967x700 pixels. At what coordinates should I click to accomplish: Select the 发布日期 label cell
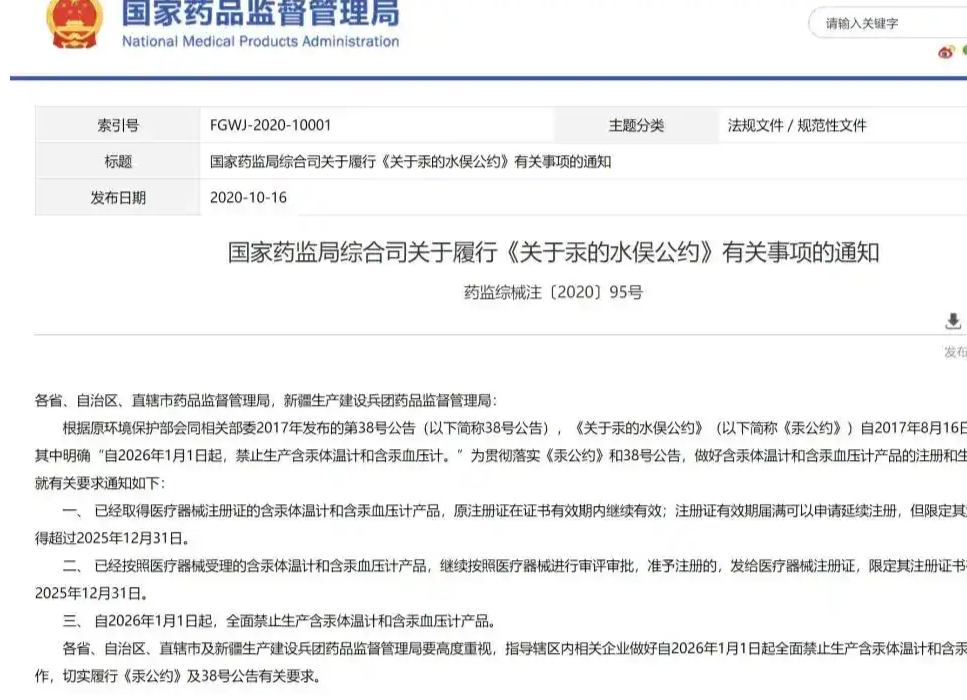coord(118,198)
